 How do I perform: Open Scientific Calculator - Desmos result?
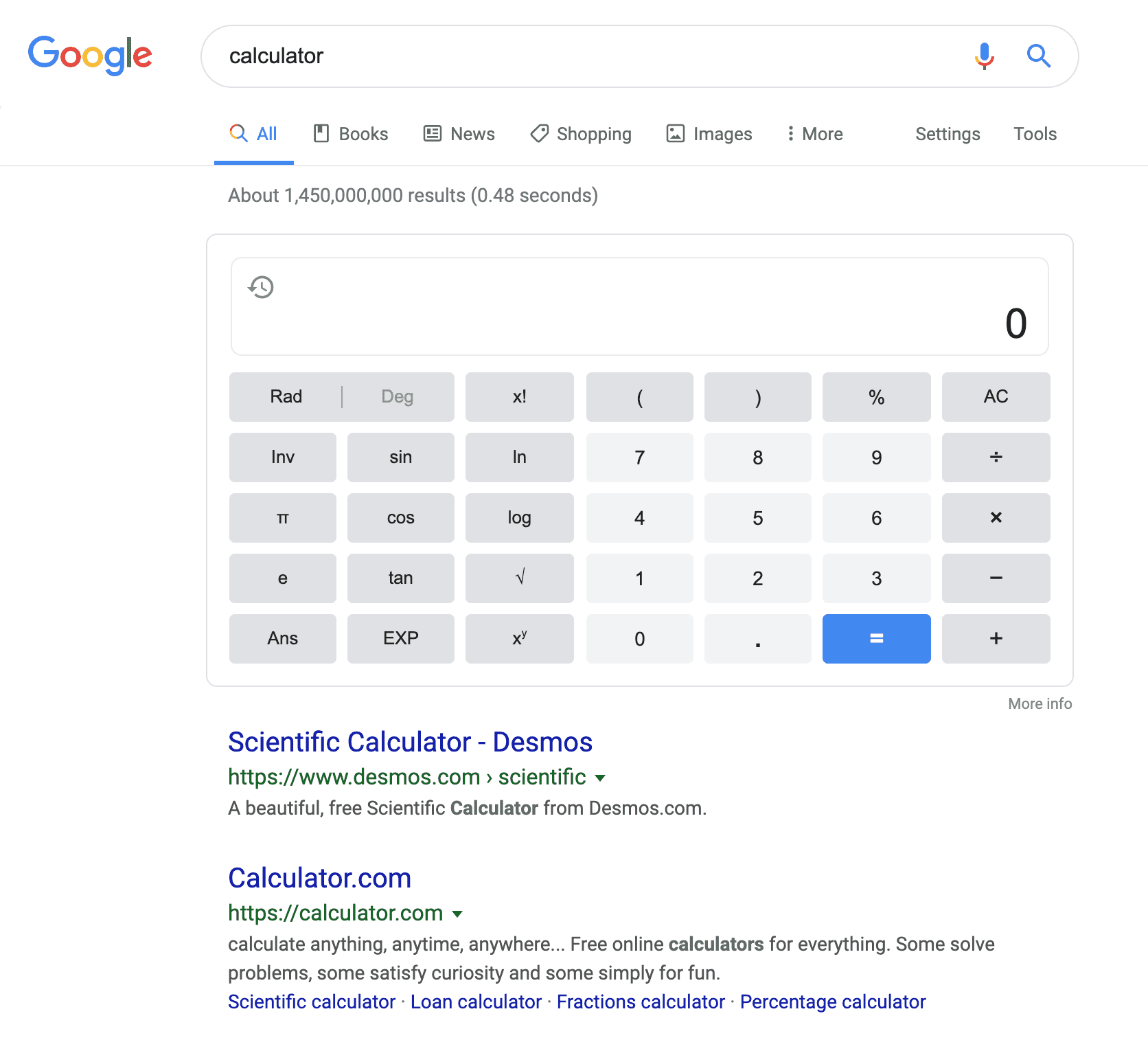pos(410,743)
